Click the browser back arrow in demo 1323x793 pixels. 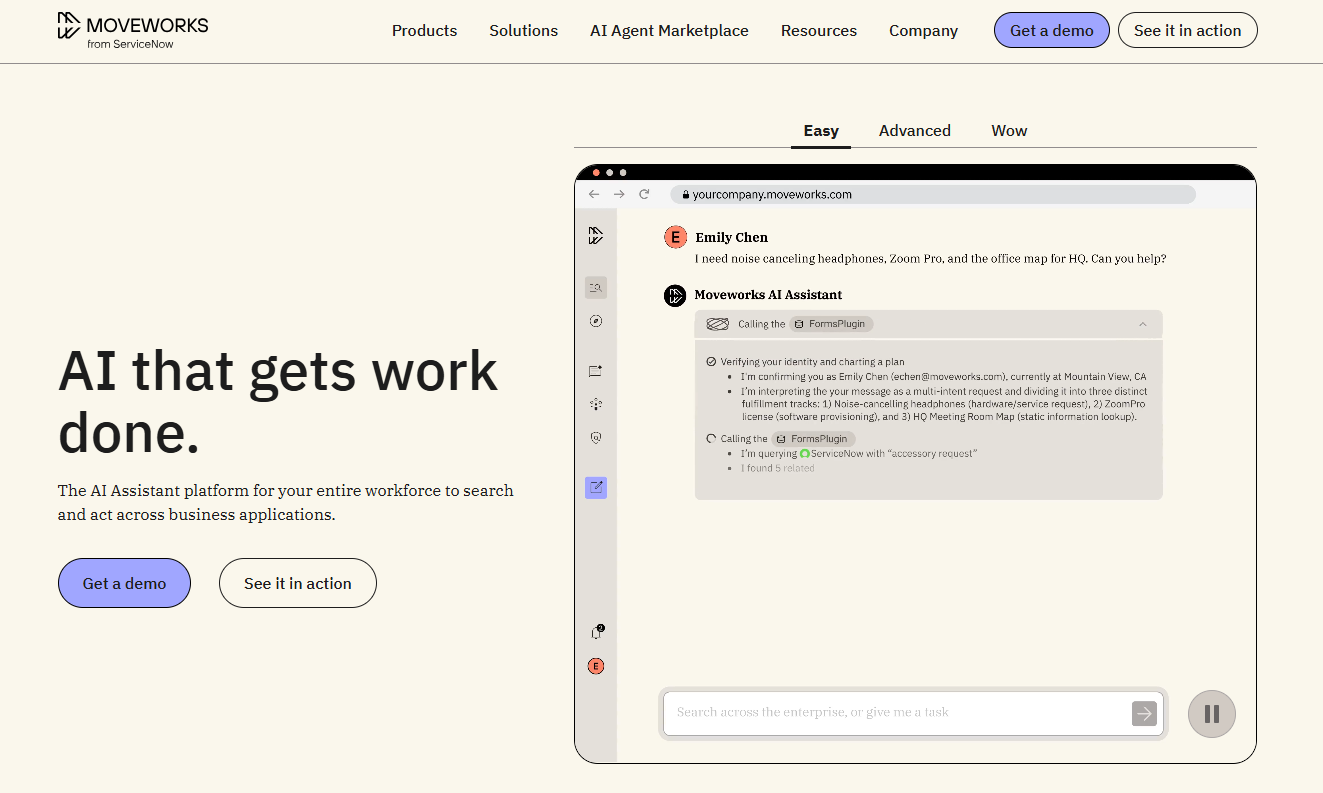click(594, 194)
